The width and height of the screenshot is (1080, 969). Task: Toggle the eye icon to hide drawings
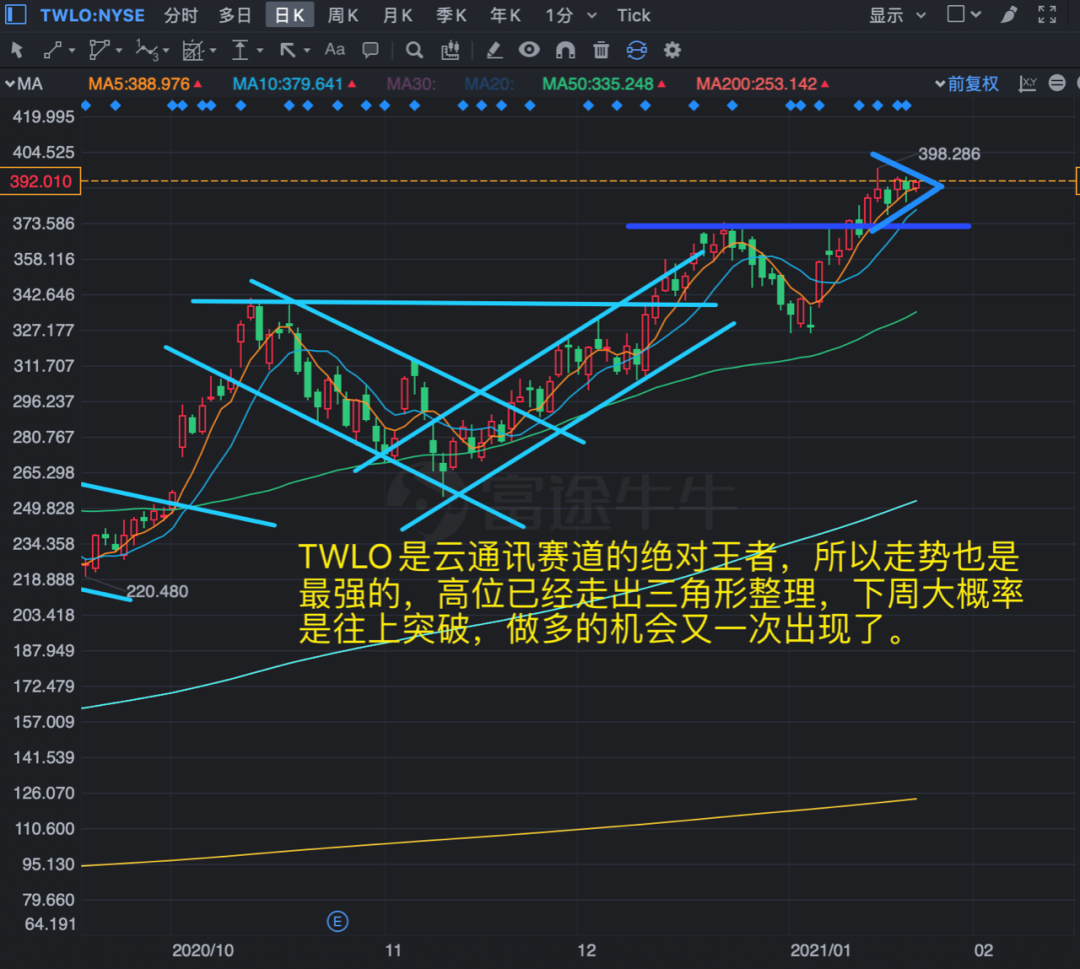[x=529, y=50]
